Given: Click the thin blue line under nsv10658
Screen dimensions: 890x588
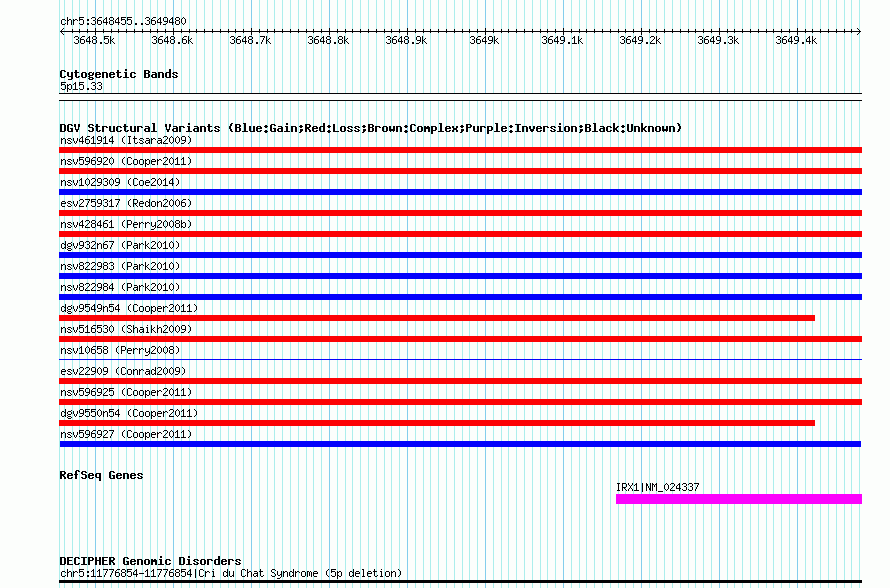Looking at the screenshot, I should [x=460, y=359].
